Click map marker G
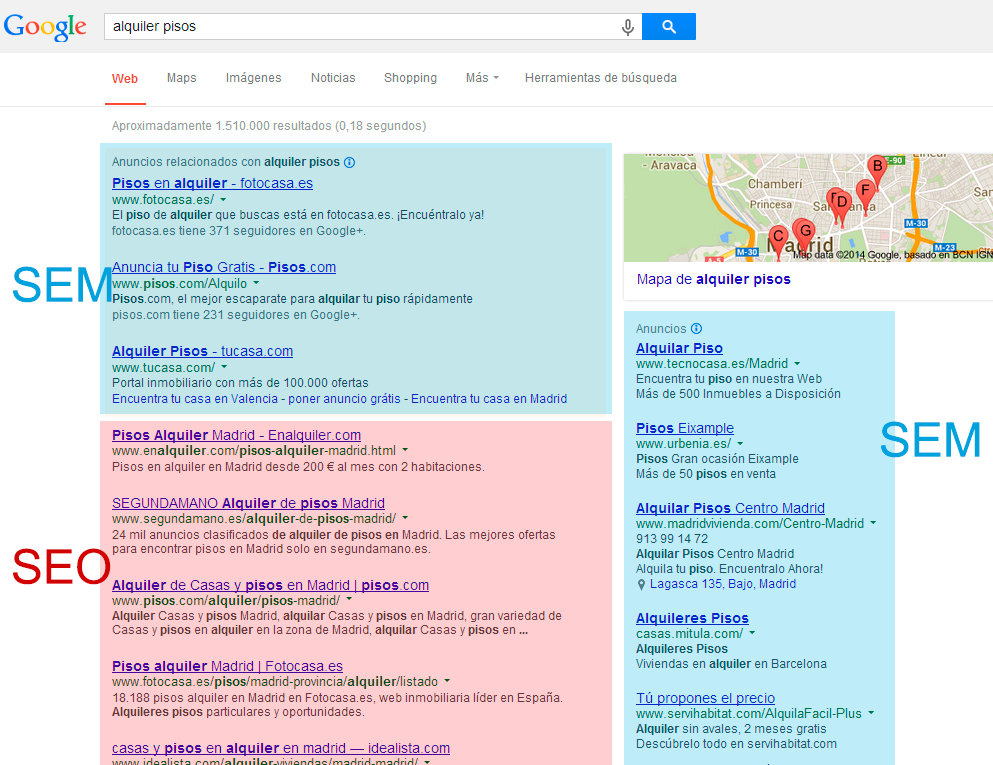Screen dimensions: 993x765 click(x=805, y=234)
